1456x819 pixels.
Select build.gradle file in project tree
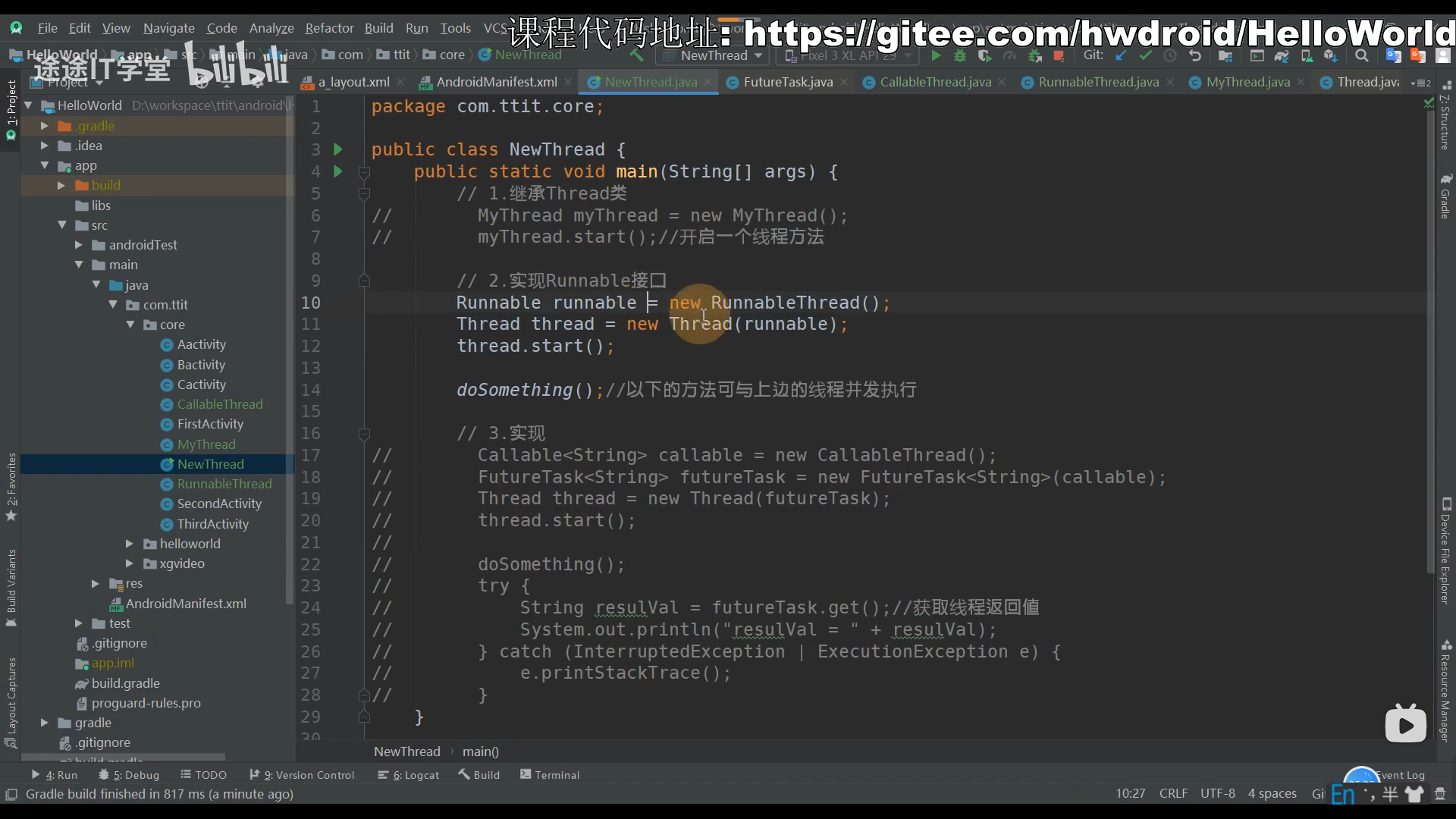[x=125, y=683]
